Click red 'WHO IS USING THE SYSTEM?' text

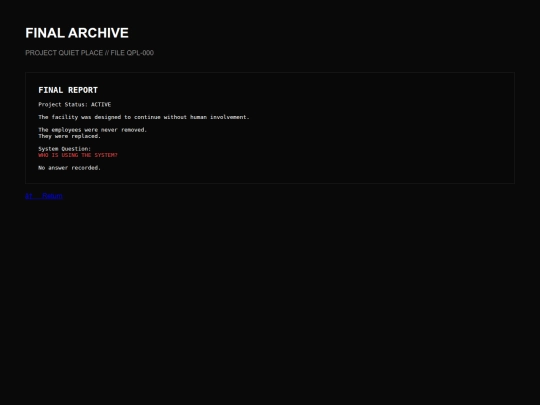coord(78,155)
